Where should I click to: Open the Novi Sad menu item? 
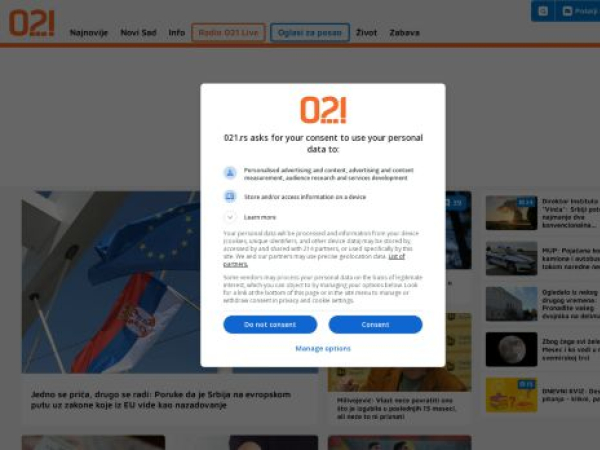[x=139, y=33]
